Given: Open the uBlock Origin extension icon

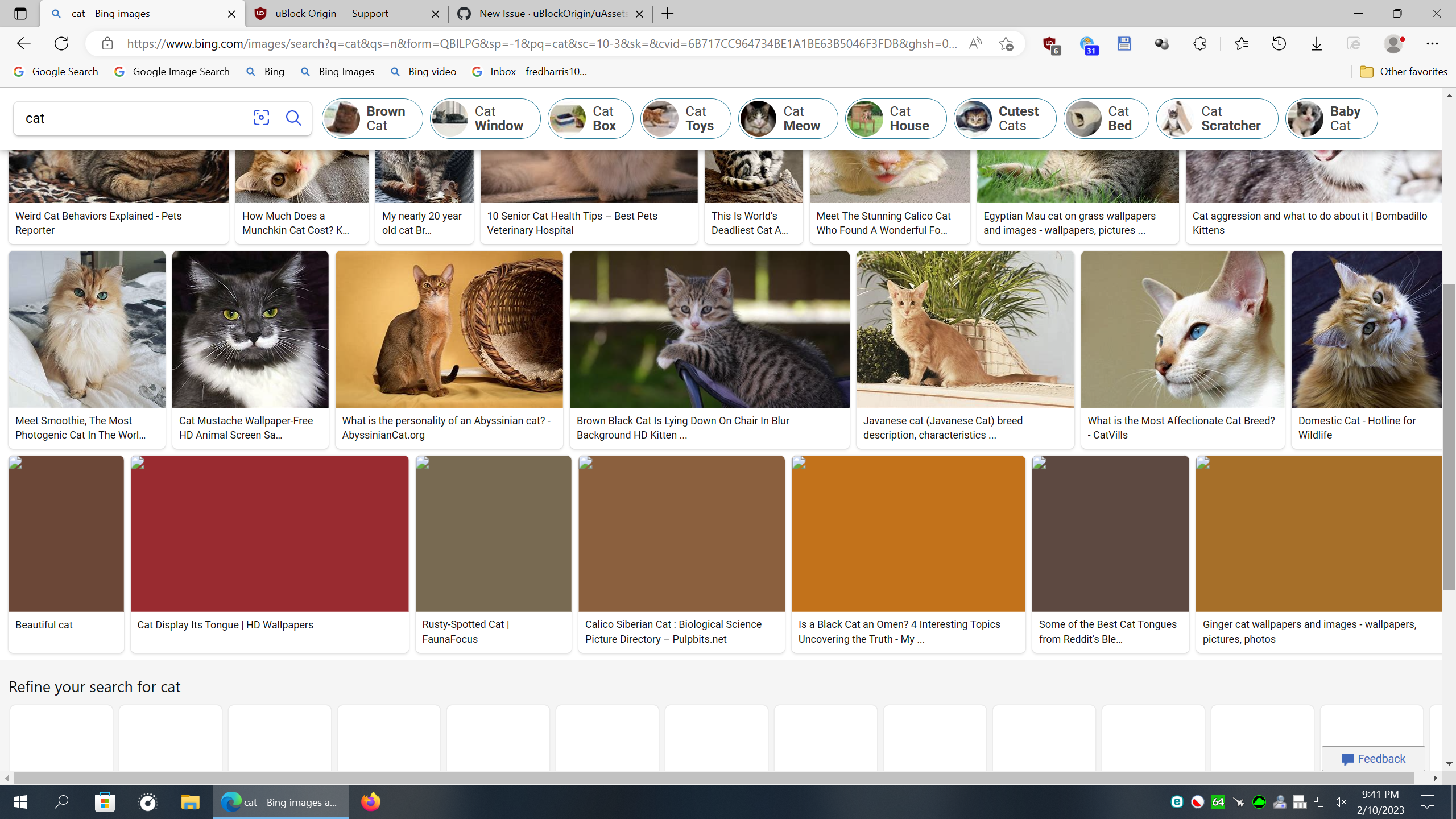Looking at the screenshot, I should [1049, 43].
